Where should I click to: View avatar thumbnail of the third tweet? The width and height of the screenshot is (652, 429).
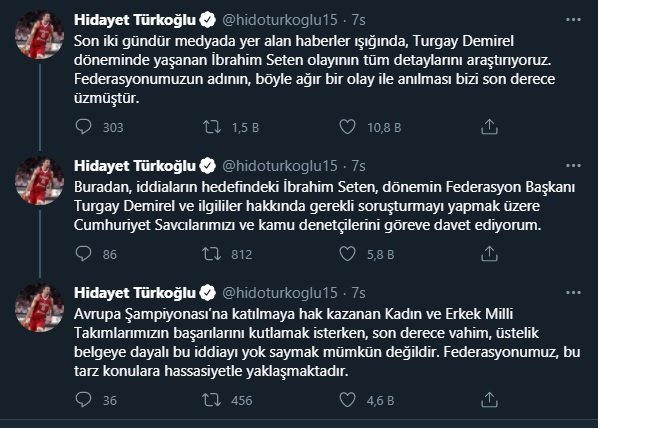[40, 308]
